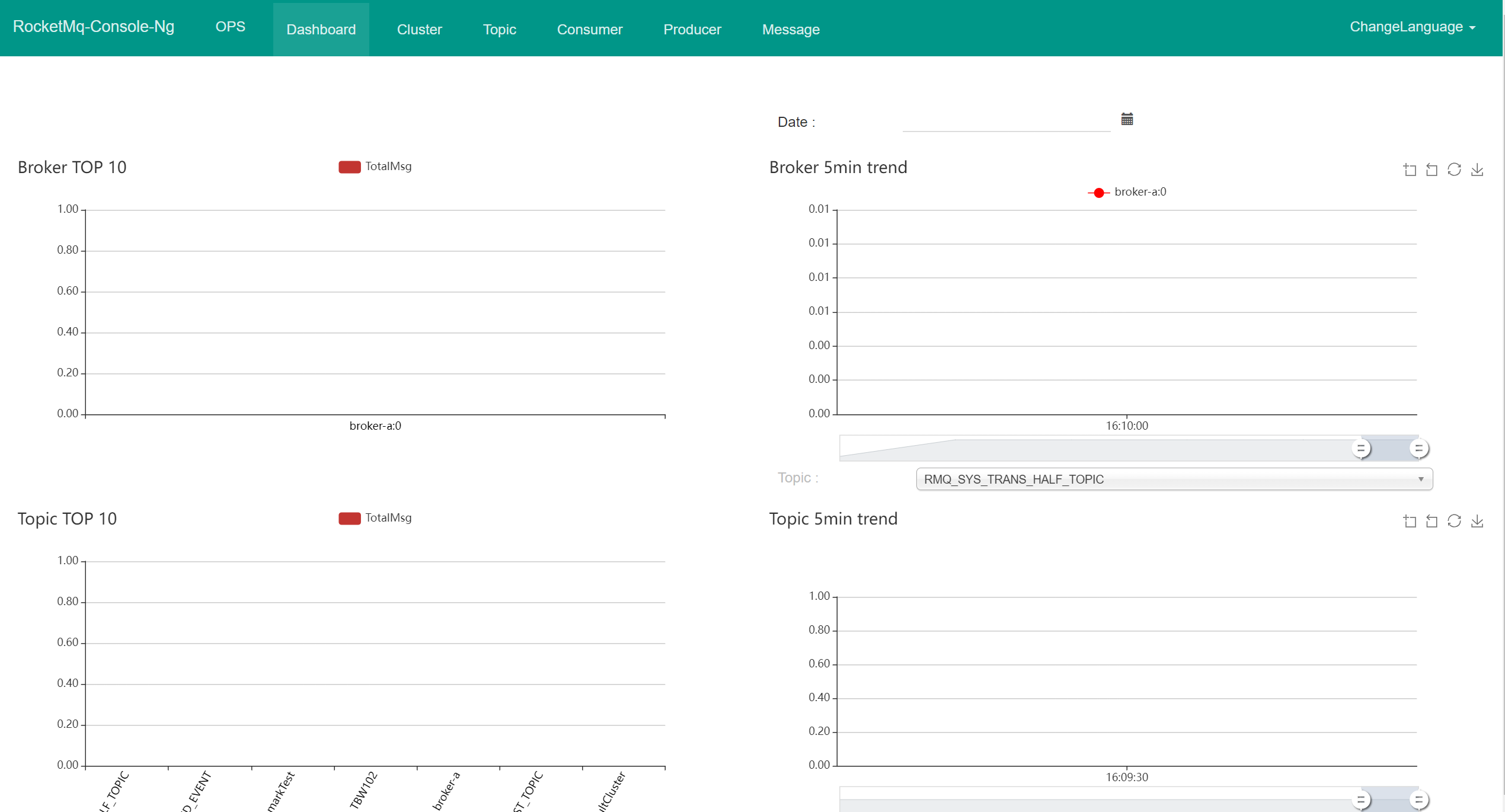This screenshot has width=1505, height=812.
Task: Open the Topic dropdown RMQ_SYS_TRANS_HALF_TOPIC
Action: point(1174,479)
